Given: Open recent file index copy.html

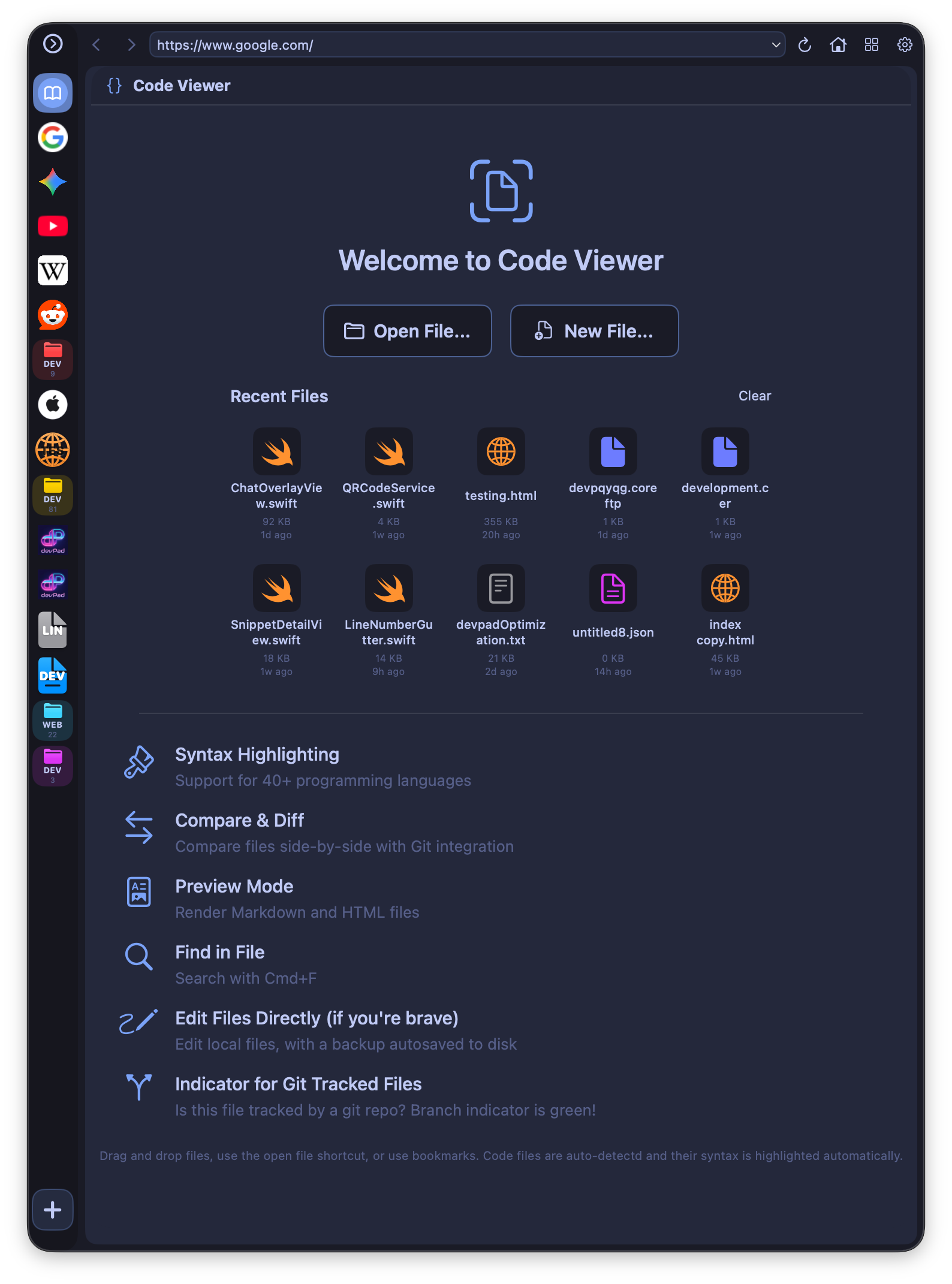Looking at the screenshot, I should pyautogui.click(x=725, y=620).
